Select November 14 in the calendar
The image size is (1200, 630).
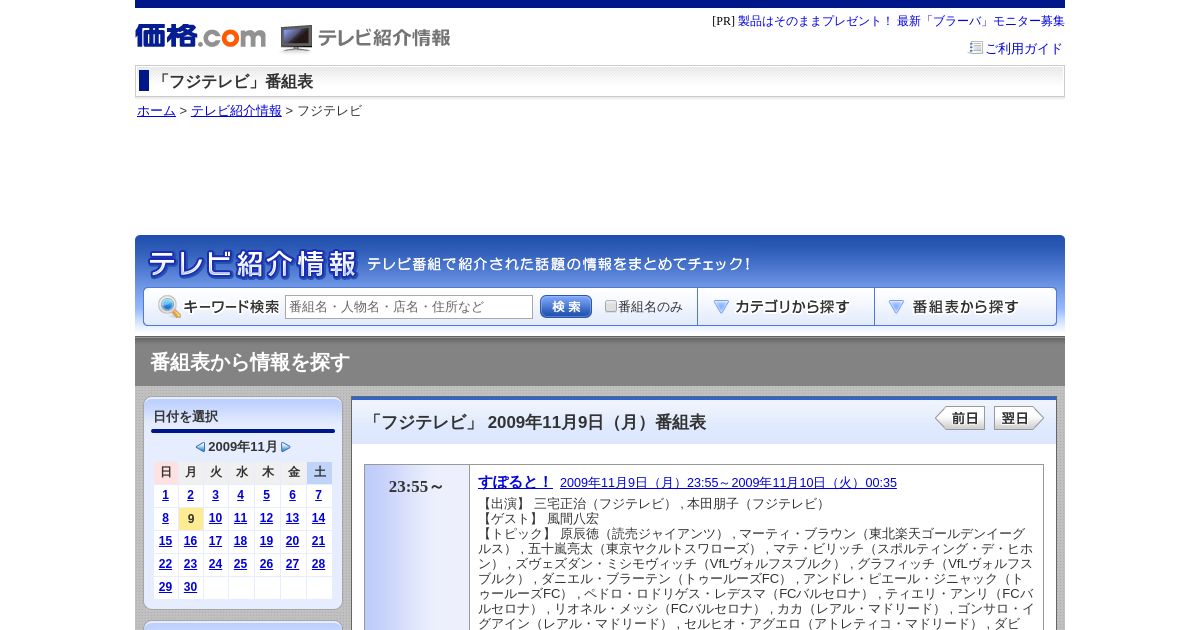pos(319,518)
